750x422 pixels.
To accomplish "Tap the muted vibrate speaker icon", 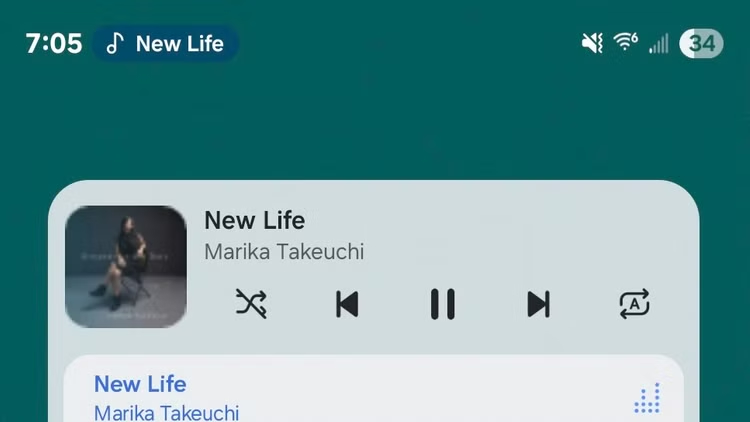I will tap(592, 44).
